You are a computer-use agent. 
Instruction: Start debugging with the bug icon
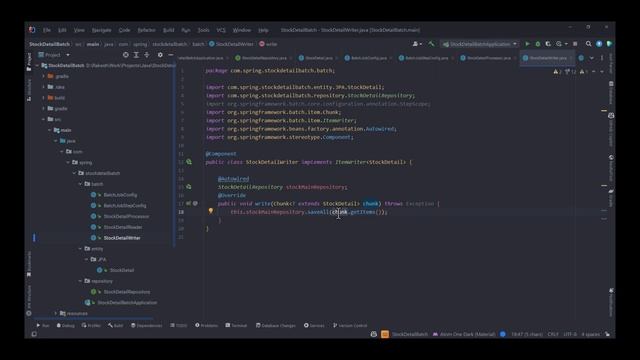click(x=538, y=44)
